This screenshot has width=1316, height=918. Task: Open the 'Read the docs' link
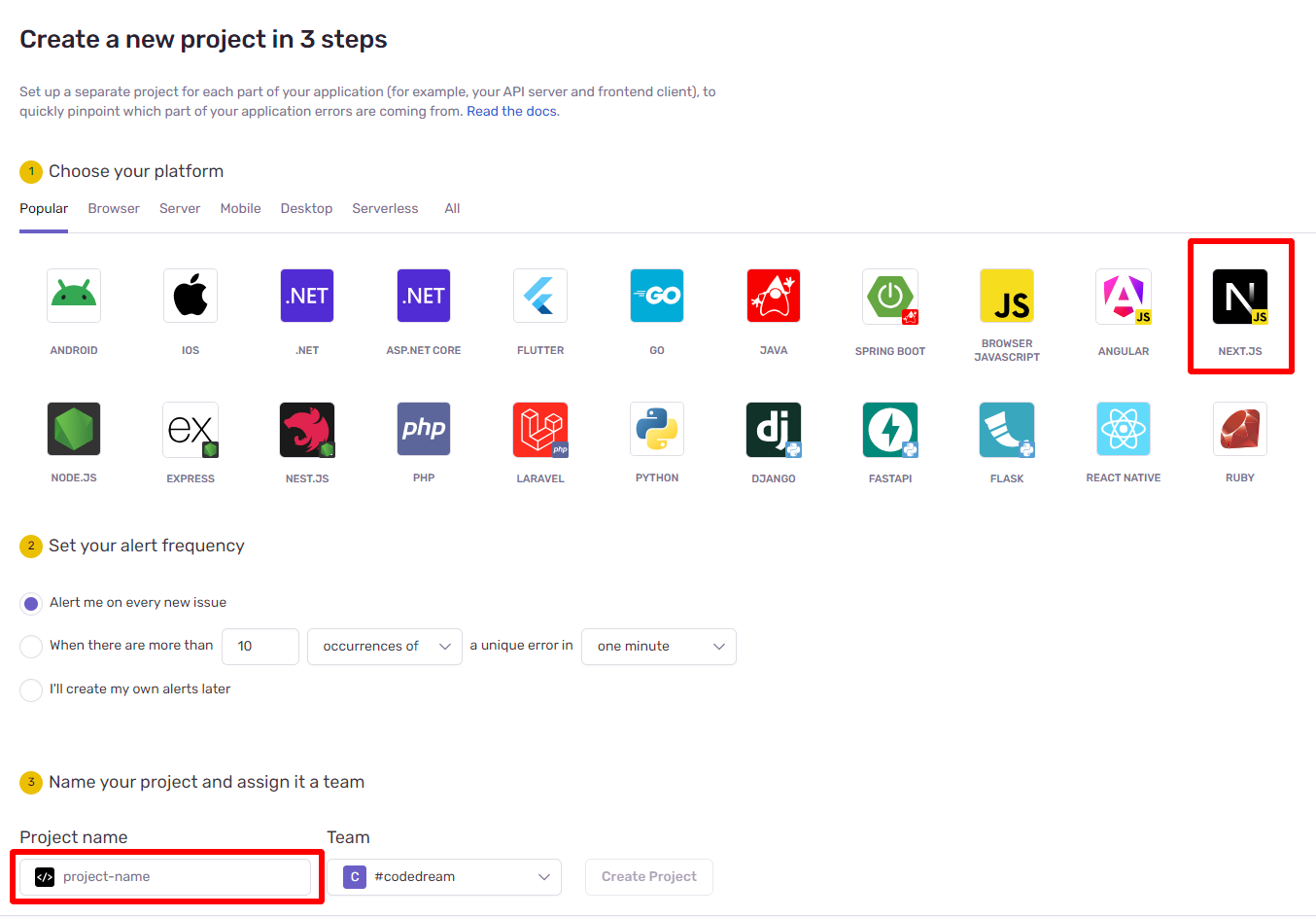tap(512, 111)
